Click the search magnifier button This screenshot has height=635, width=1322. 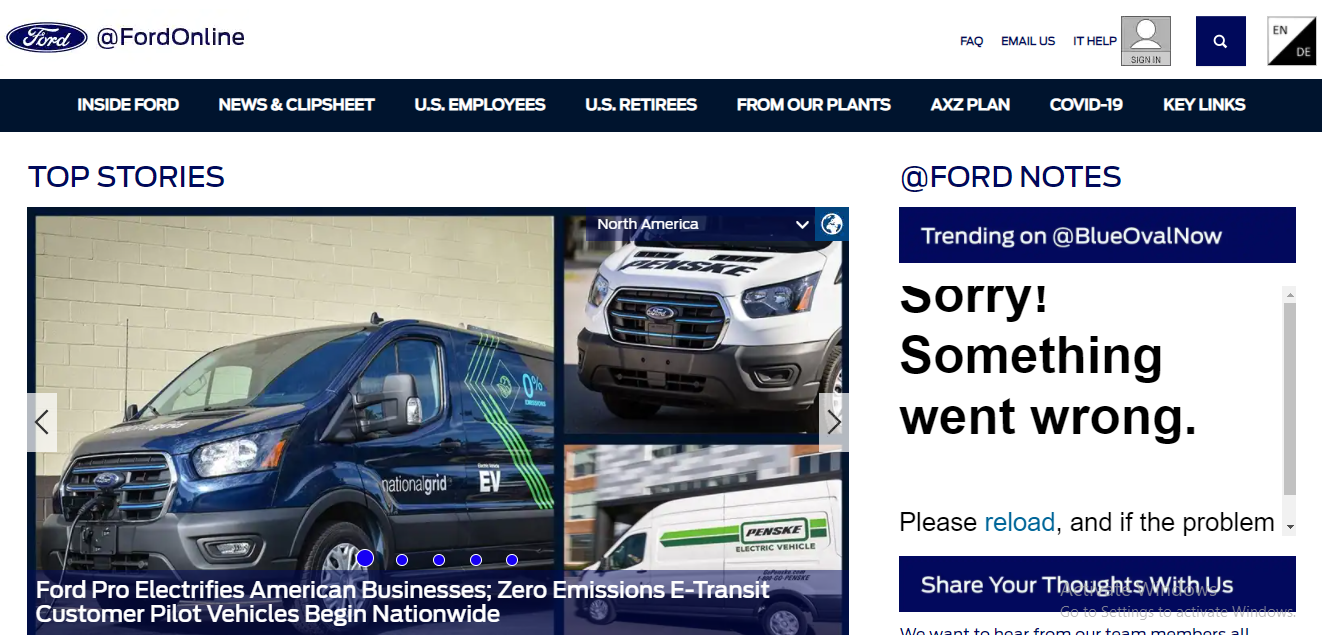(x=1220, y=41)
